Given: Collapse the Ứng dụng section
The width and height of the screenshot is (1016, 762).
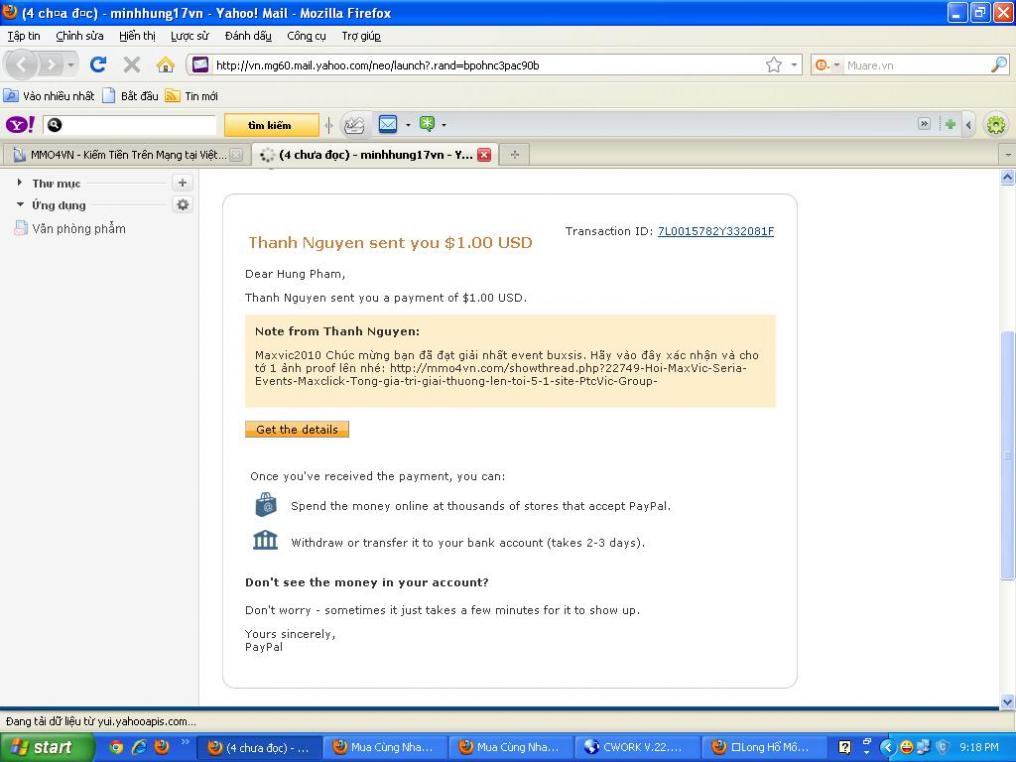Looking at the screenshot, I should (x=20, y=204).
